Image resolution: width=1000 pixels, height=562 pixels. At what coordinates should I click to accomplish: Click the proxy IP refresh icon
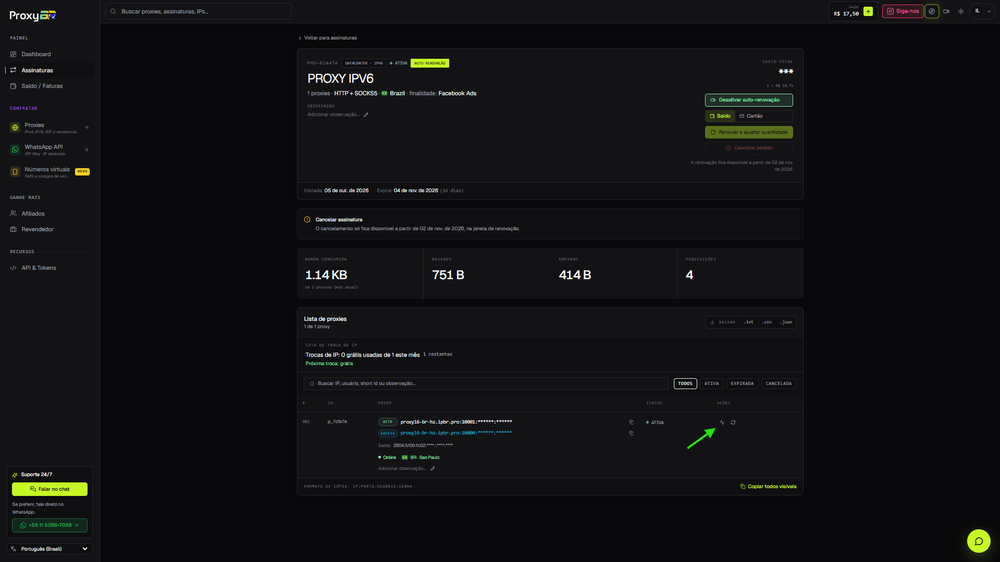click(x=733, y=422)
